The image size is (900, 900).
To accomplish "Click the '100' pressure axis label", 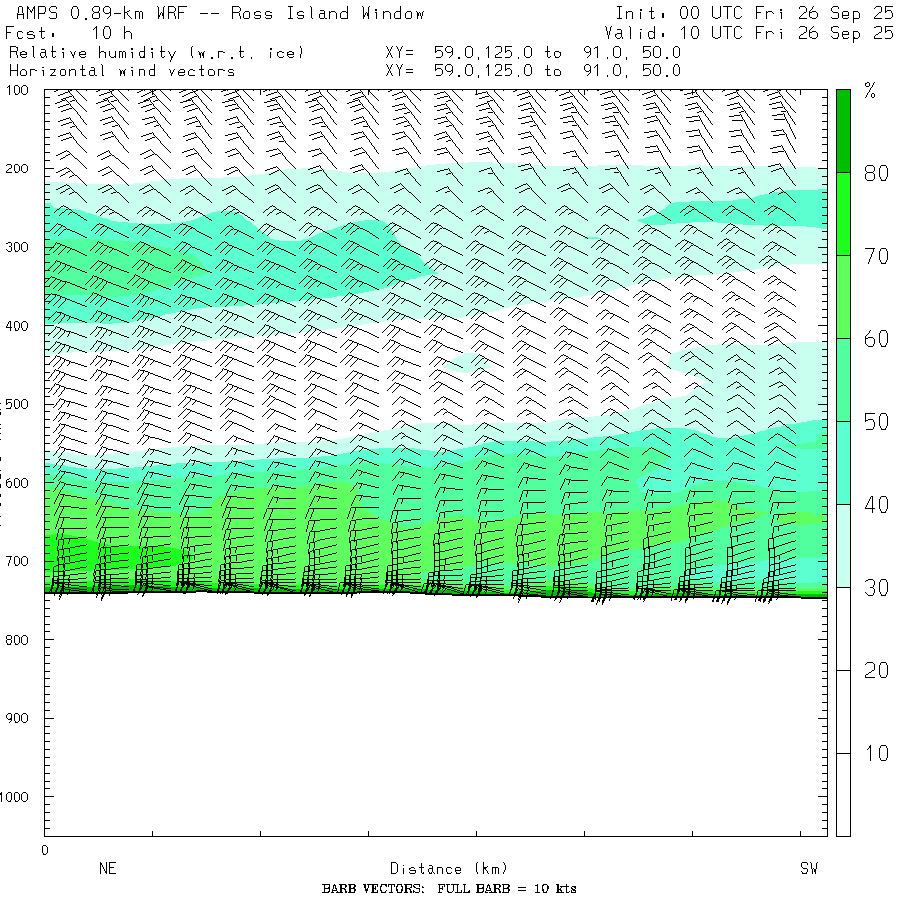I will click(17, 90).
